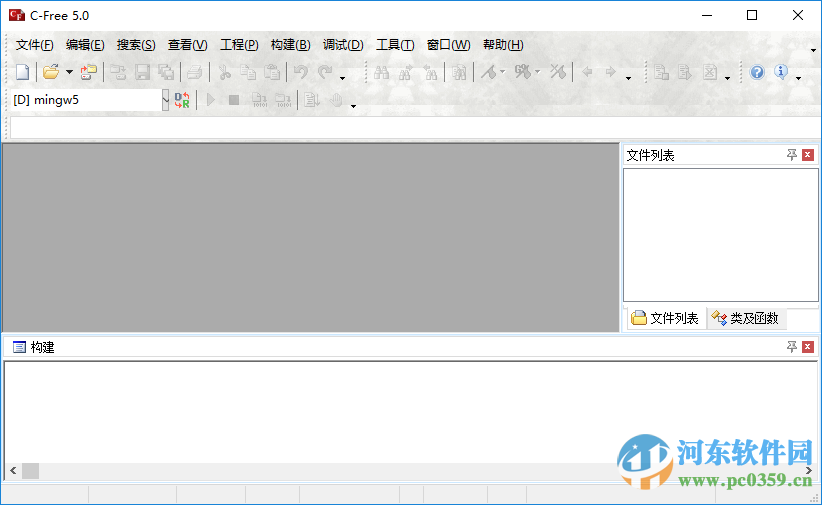Click the Find binoculars icon
This screenshot has height=505, width=822.
pyautogui.click(x=381, y=72)
